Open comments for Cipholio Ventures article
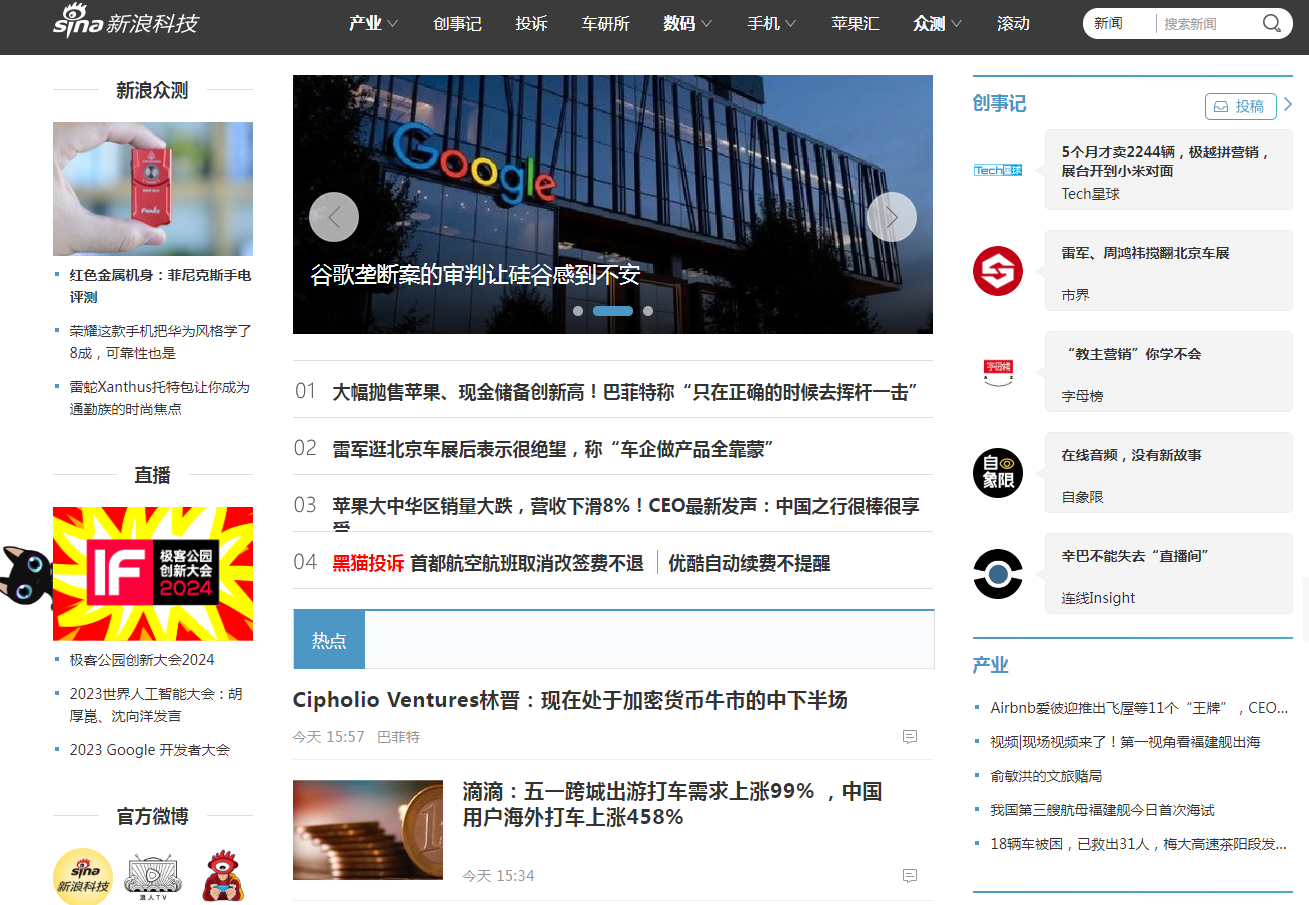 coord(910,737)
